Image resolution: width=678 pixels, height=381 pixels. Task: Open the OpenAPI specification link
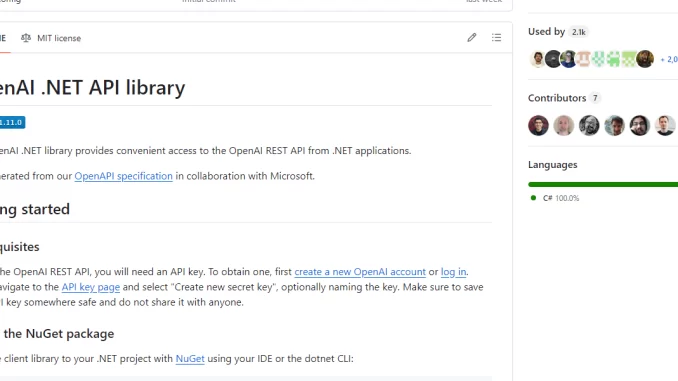tap(123, 176)
